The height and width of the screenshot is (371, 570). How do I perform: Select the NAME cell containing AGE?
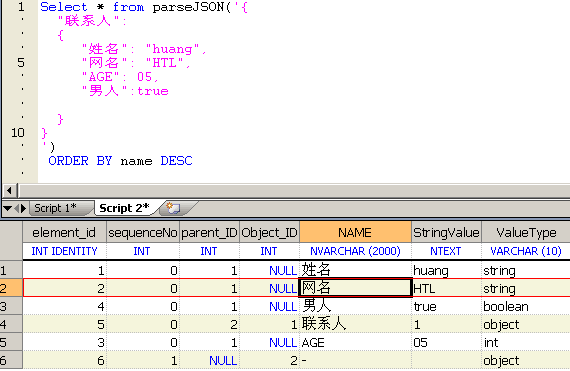click(x=355, y=342)
